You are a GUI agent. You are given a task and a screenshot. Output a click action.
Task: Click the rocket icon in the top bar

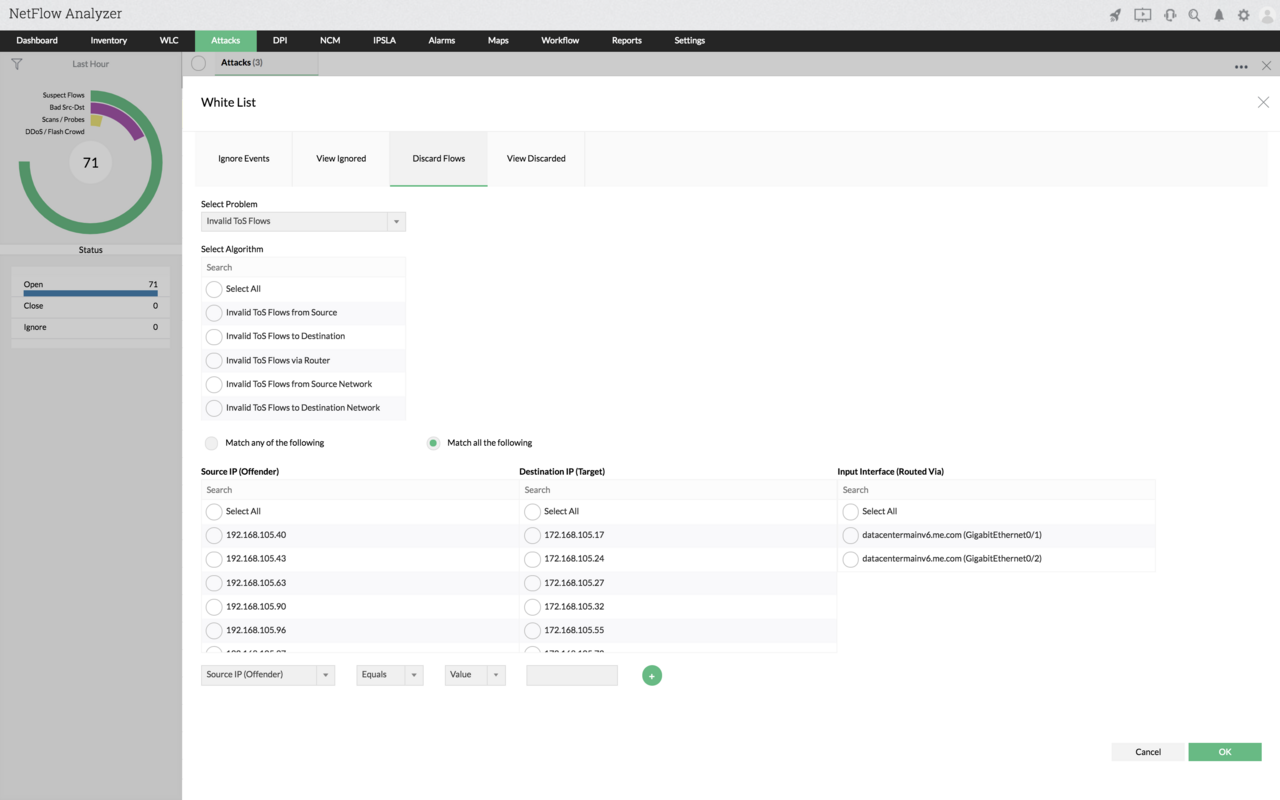click(x=1115, y=15)
